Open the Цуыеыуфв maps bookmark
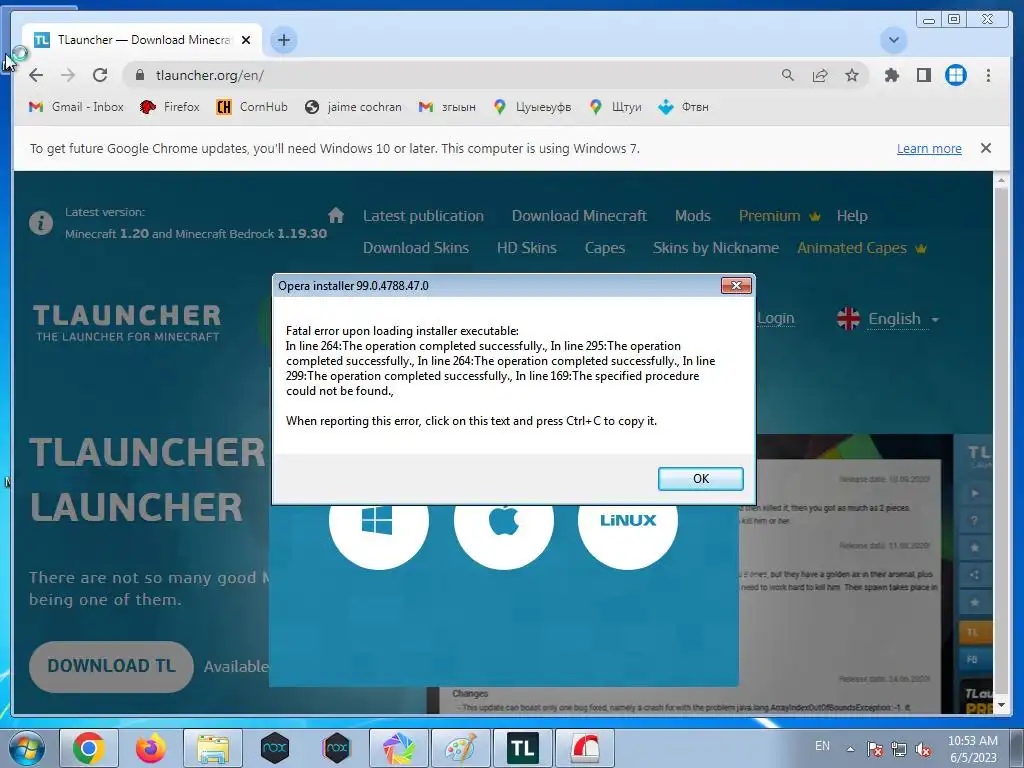Image resolution: width=1024 pixels, height=768 pixels. (x=532, y=106)
